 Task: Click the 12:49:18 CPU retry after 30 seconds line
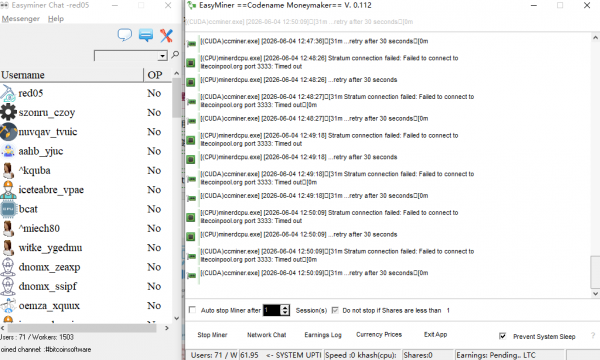(x=299, y=157)
